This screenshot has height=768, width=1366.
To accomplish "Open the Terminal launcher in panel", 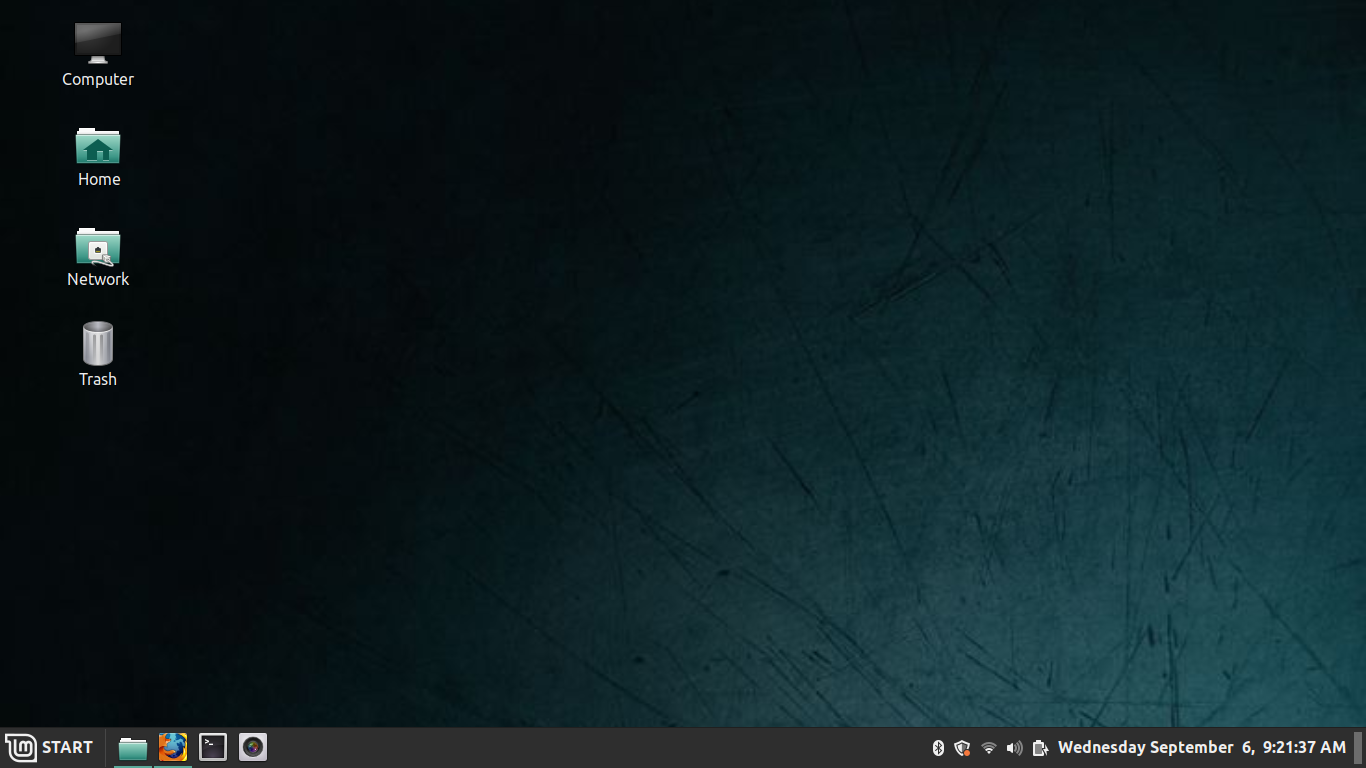I will coord(213,747).
